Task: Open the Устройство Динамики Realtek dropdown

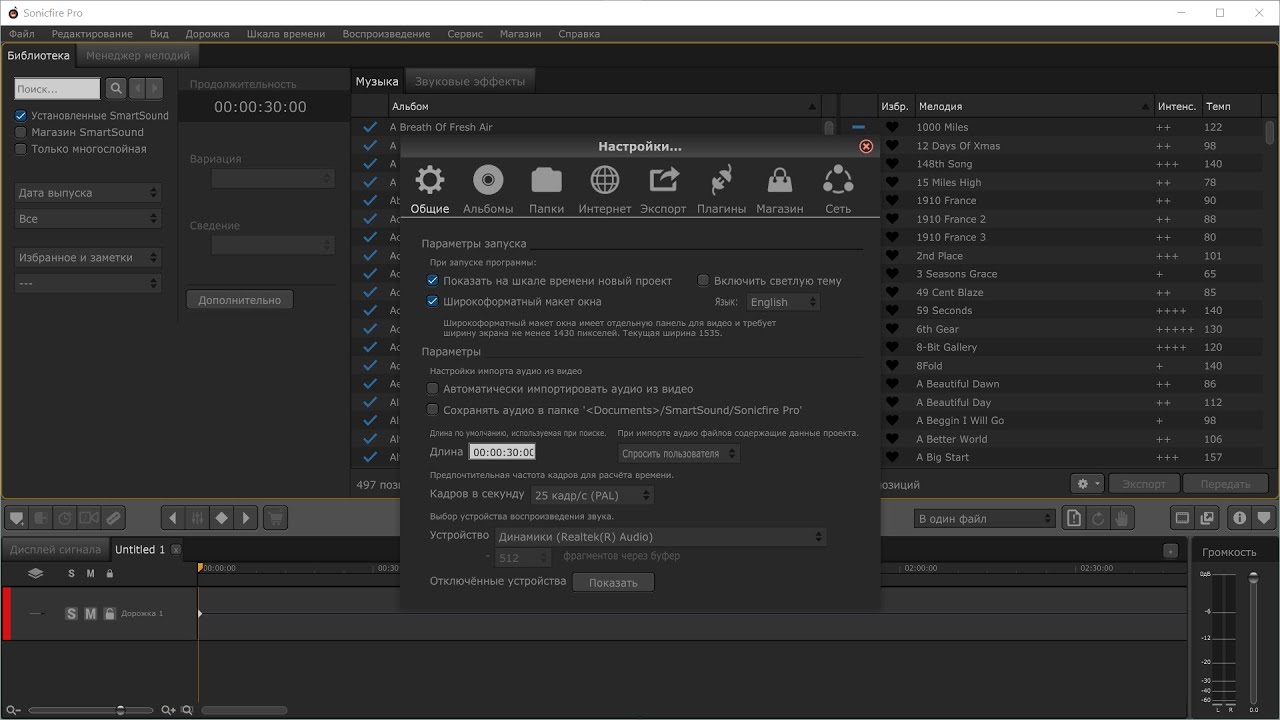Action: tap(661, 537)
